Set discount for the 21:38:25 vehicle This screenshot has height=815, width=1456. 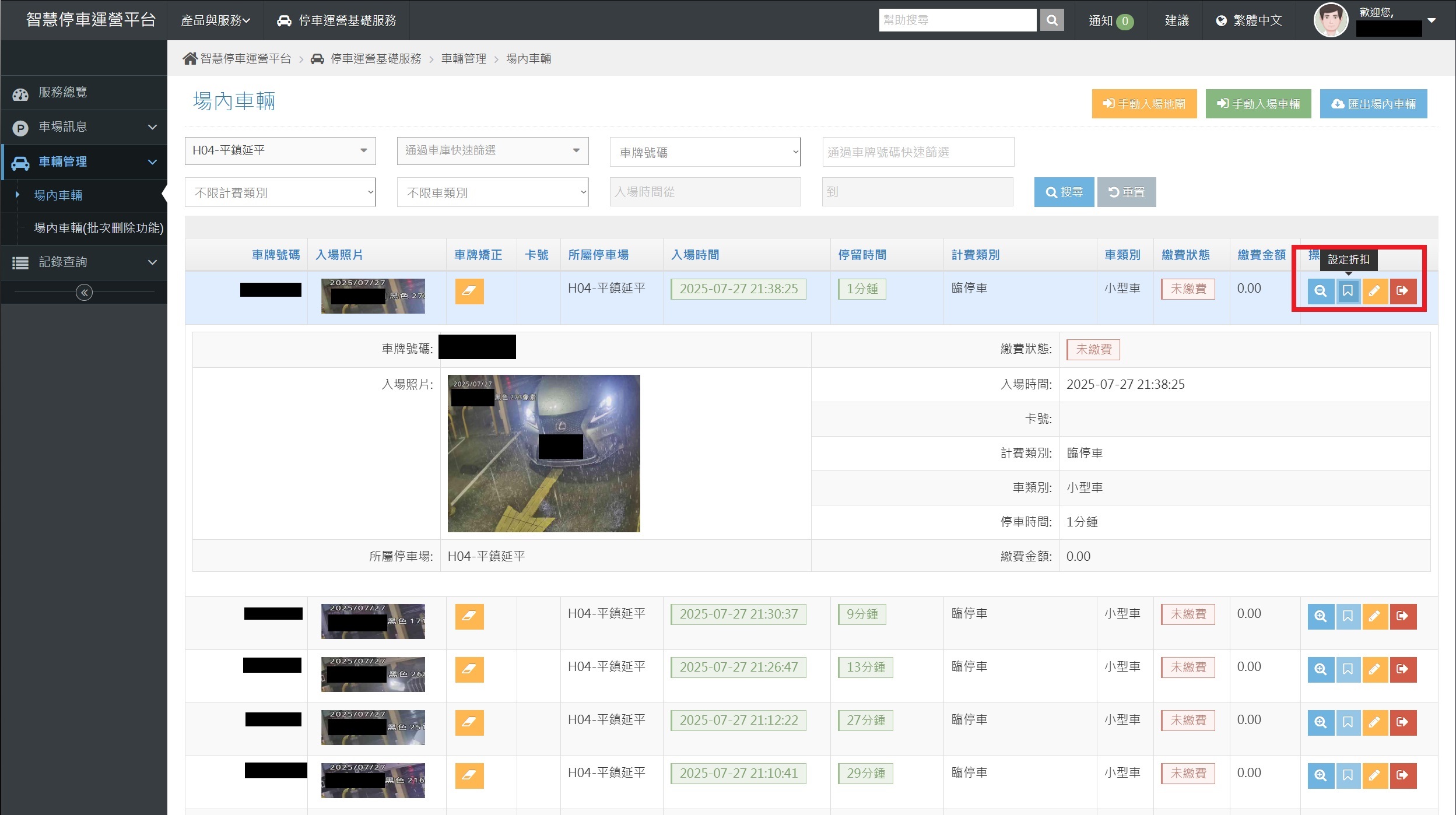point(1348,291)
